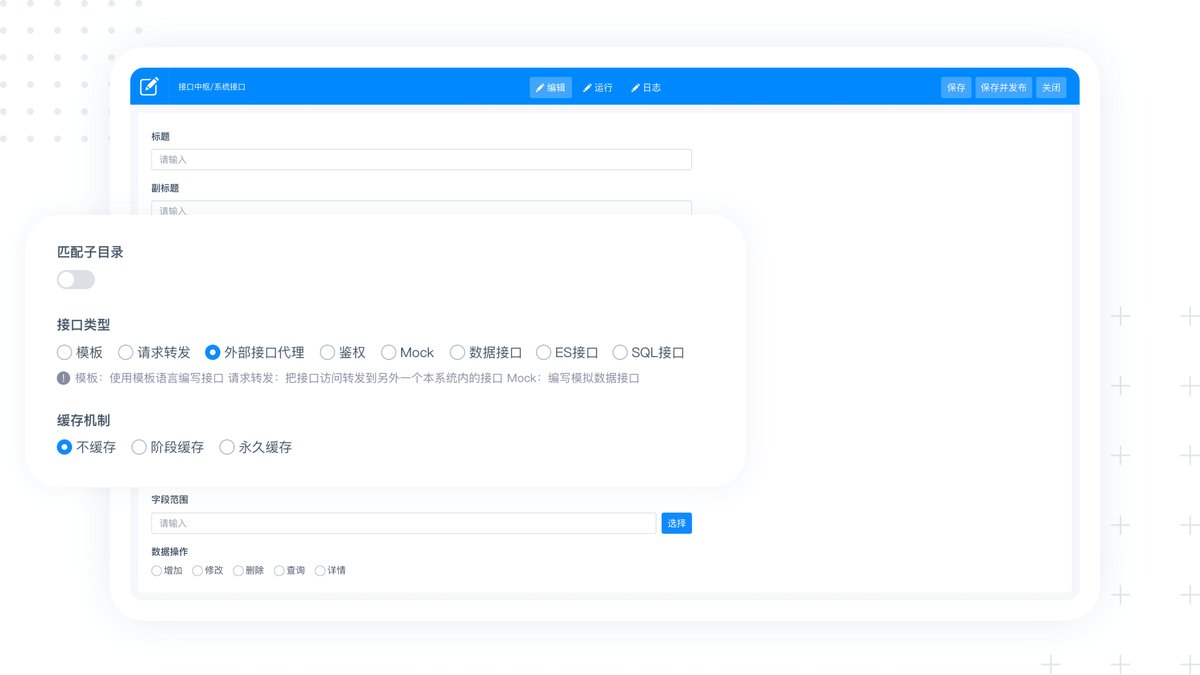
Task: Select the 详情 data operation radio
Action: click(x=330, y=571)
